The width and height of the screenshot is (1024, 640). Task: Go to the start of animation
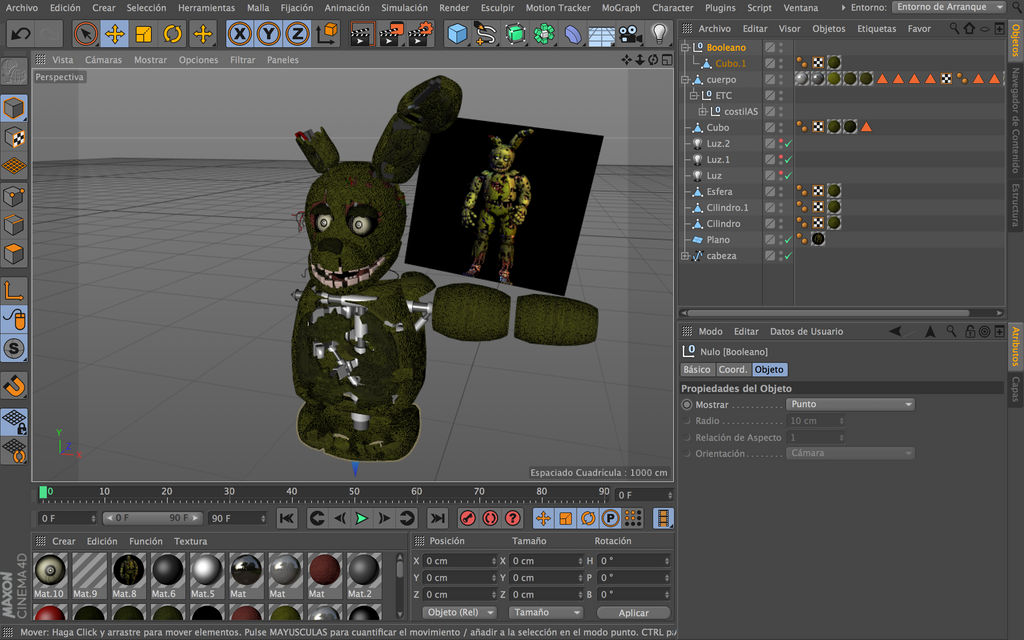pos(287,519)
